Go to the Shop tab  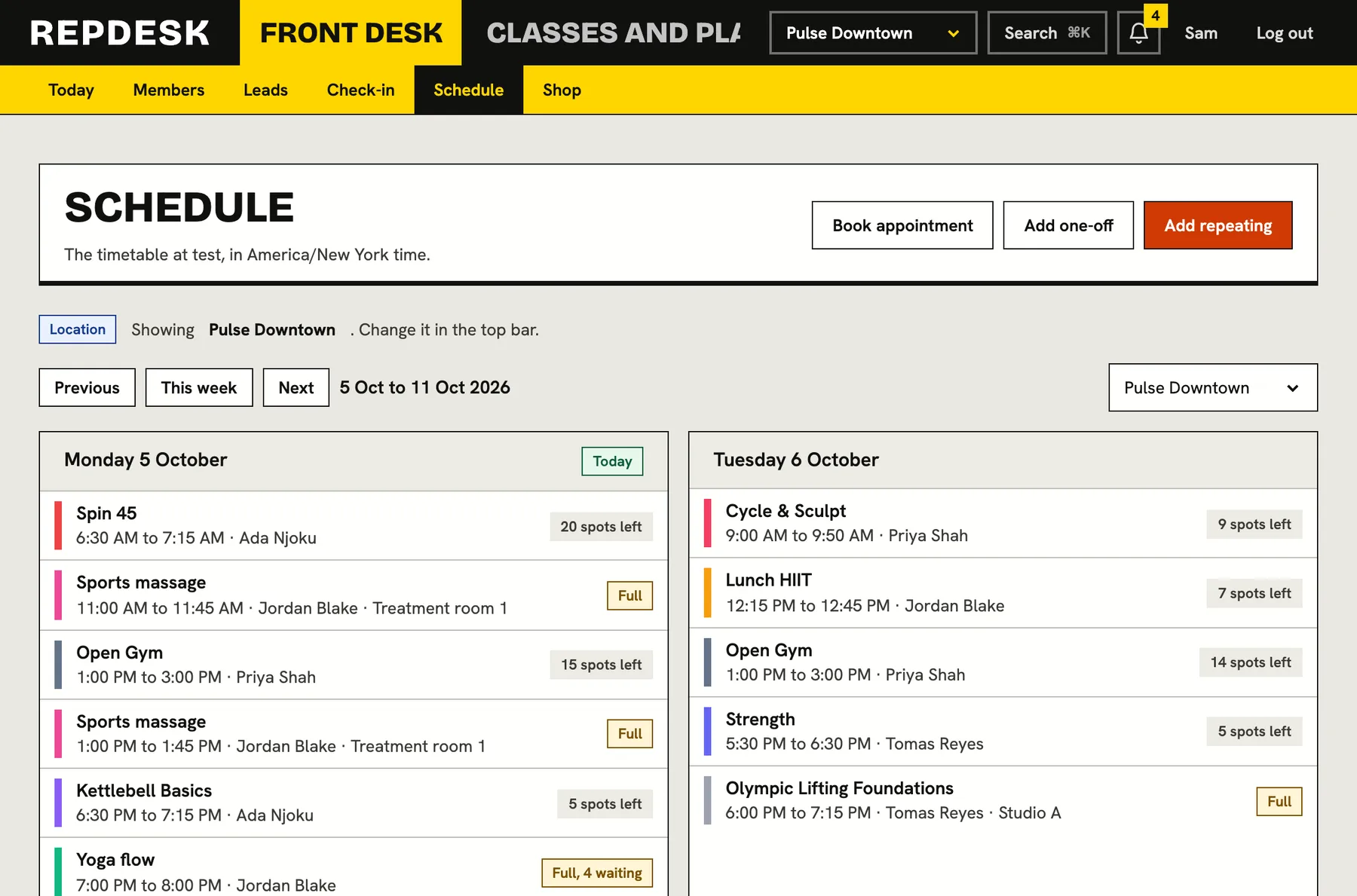tap(562, 90)
